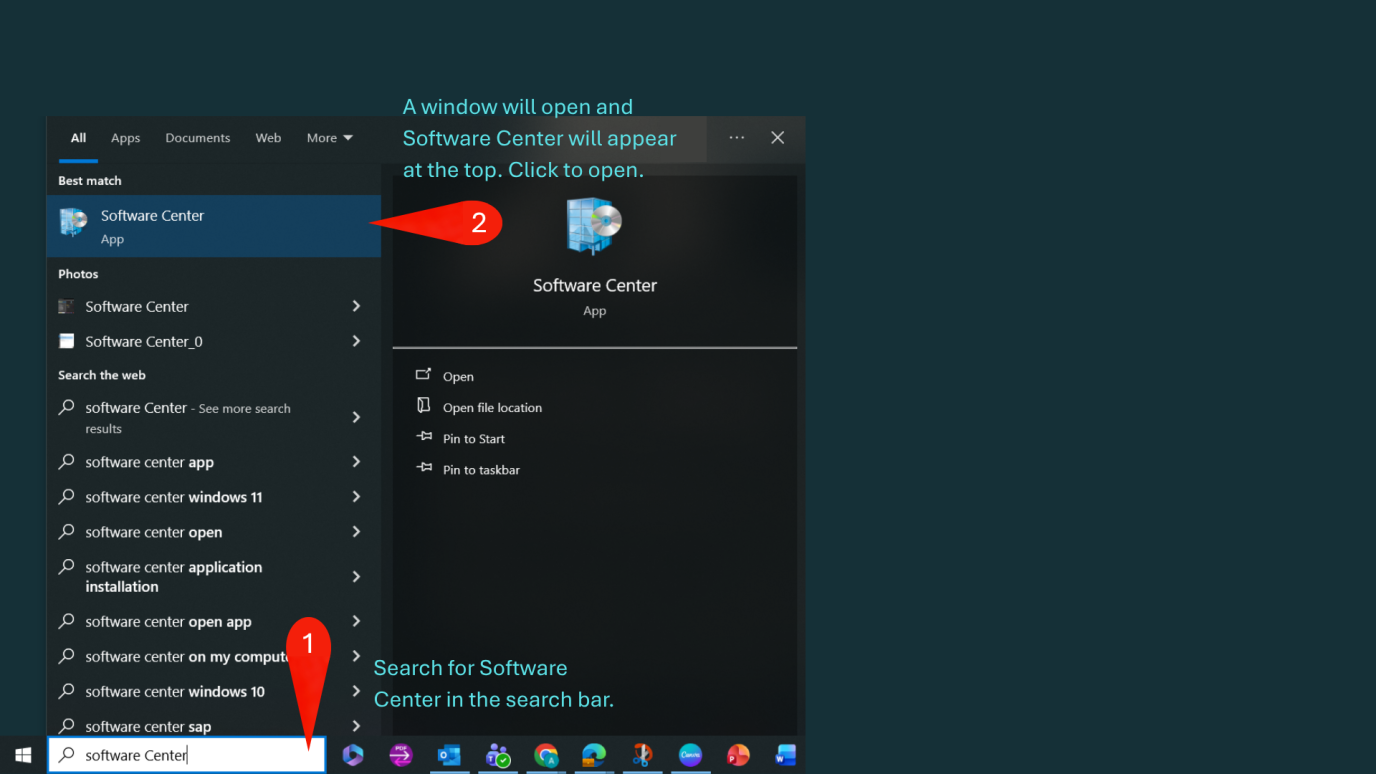Click Open in the Software Center details
This screenshot has height=774, width=1376.
458,377
